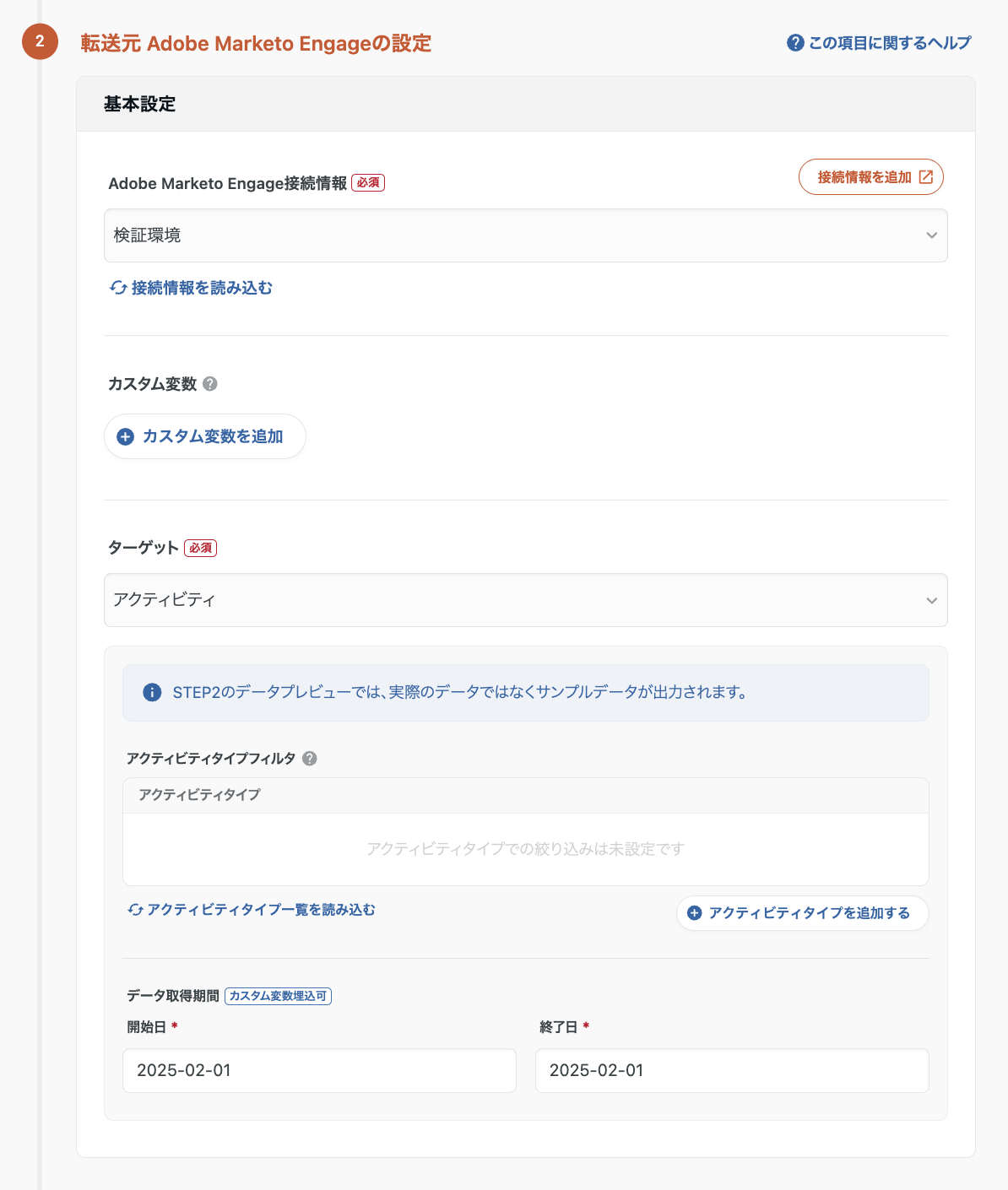This screenshot has height=1190, width=1008.
Task: Click the 終了日 field label
Action: pos(559,1027)
